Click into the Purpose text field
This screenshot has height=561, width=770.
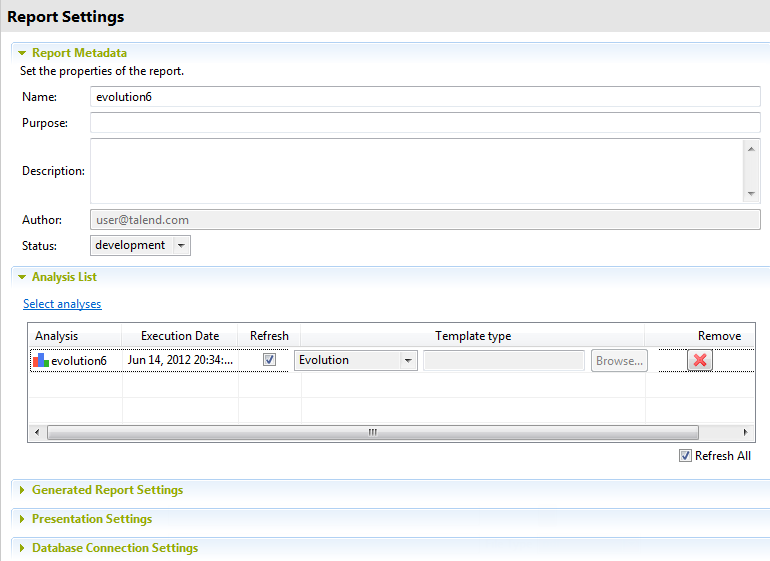pos(425,123)
